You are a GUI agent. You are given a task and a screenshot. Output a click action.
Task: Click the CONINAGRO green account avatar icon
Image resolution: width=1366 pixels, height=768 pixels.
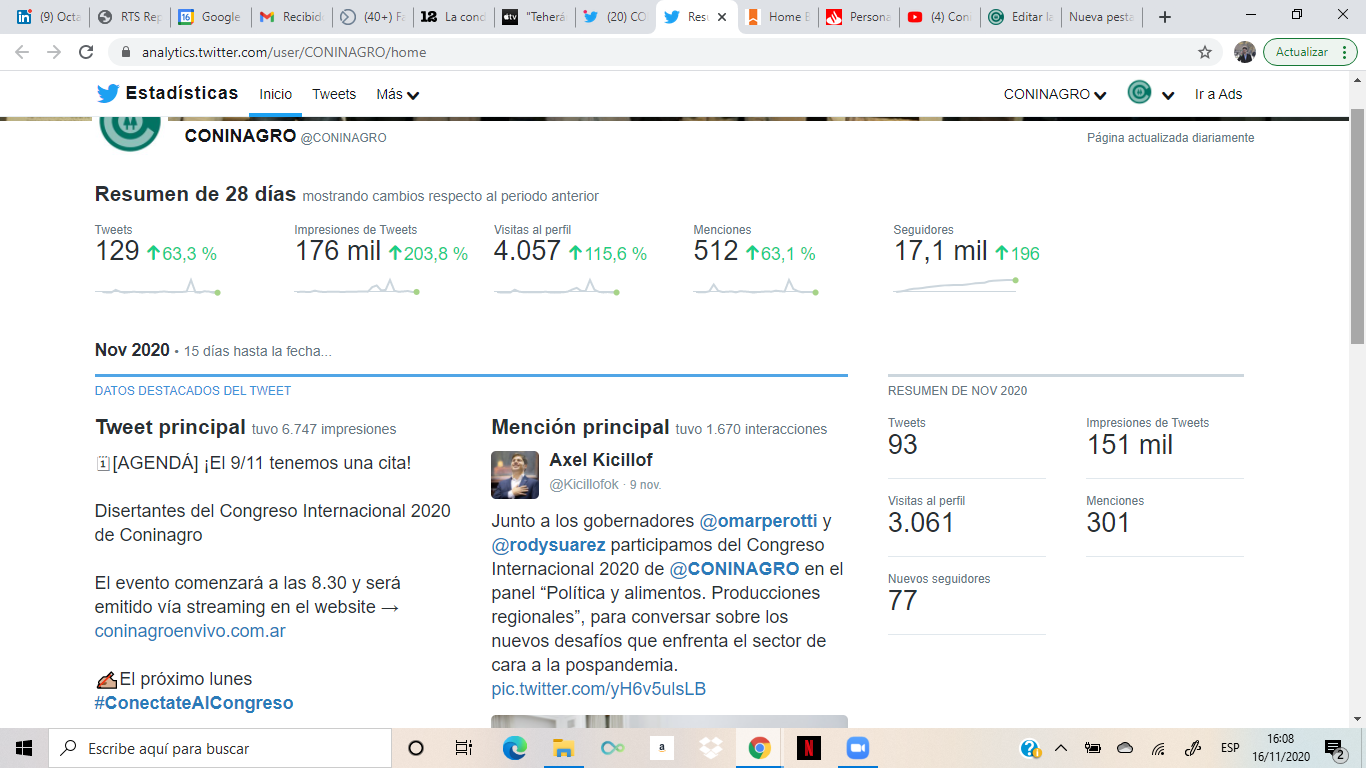tap(1139, 93)
